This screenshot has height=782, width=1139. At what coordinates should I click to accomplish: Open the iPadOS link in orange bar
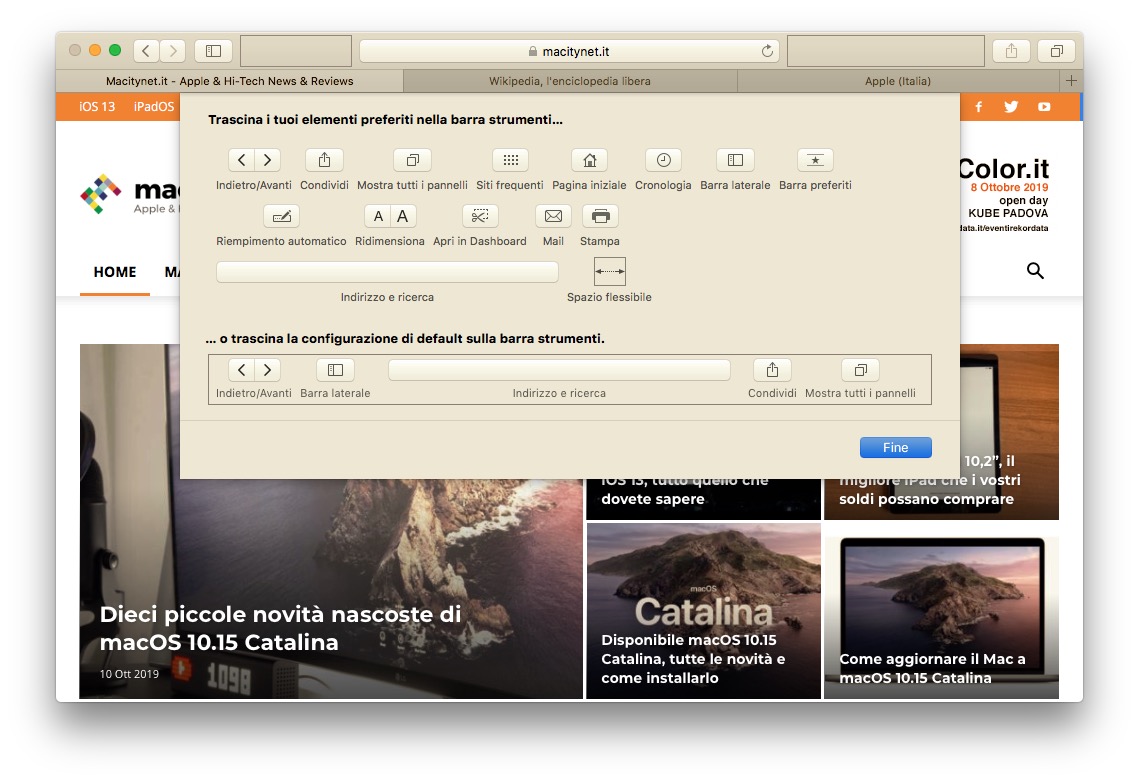(154, 107)
